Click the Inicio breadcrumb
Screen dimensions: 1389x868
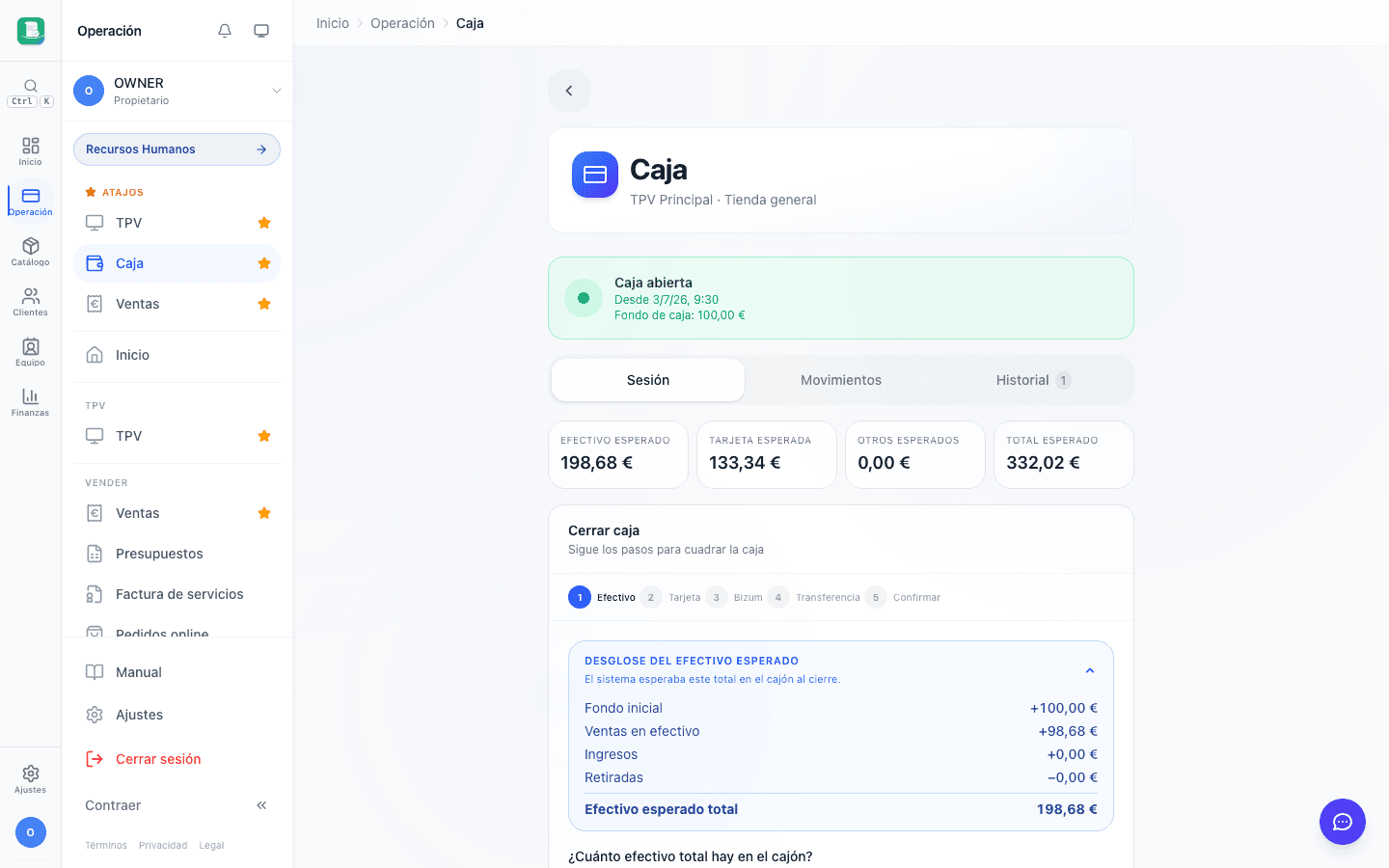tap(333, 23)
